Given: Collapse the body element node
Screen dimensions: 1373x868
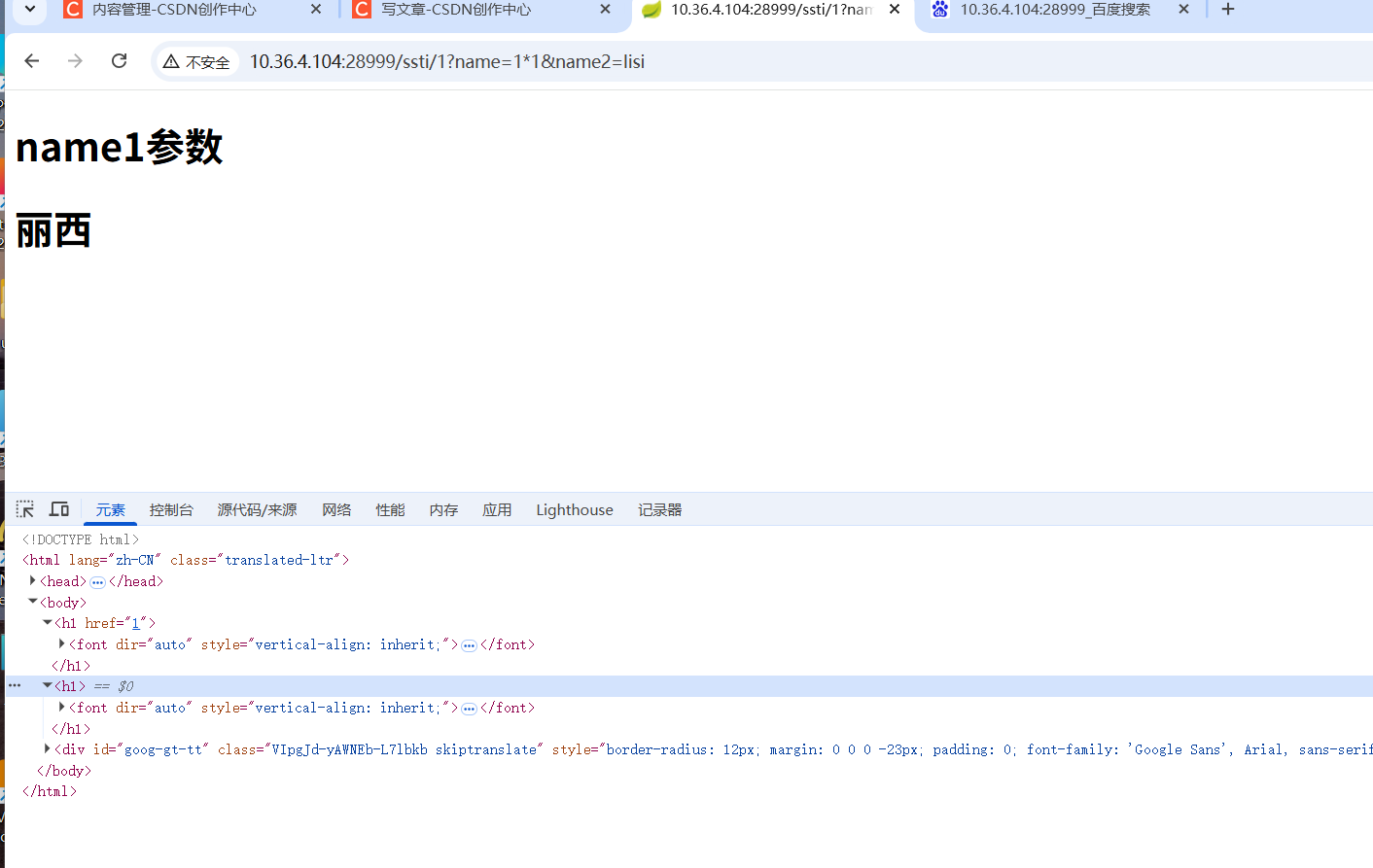Looking at the screenshot, I should (33, 602).
